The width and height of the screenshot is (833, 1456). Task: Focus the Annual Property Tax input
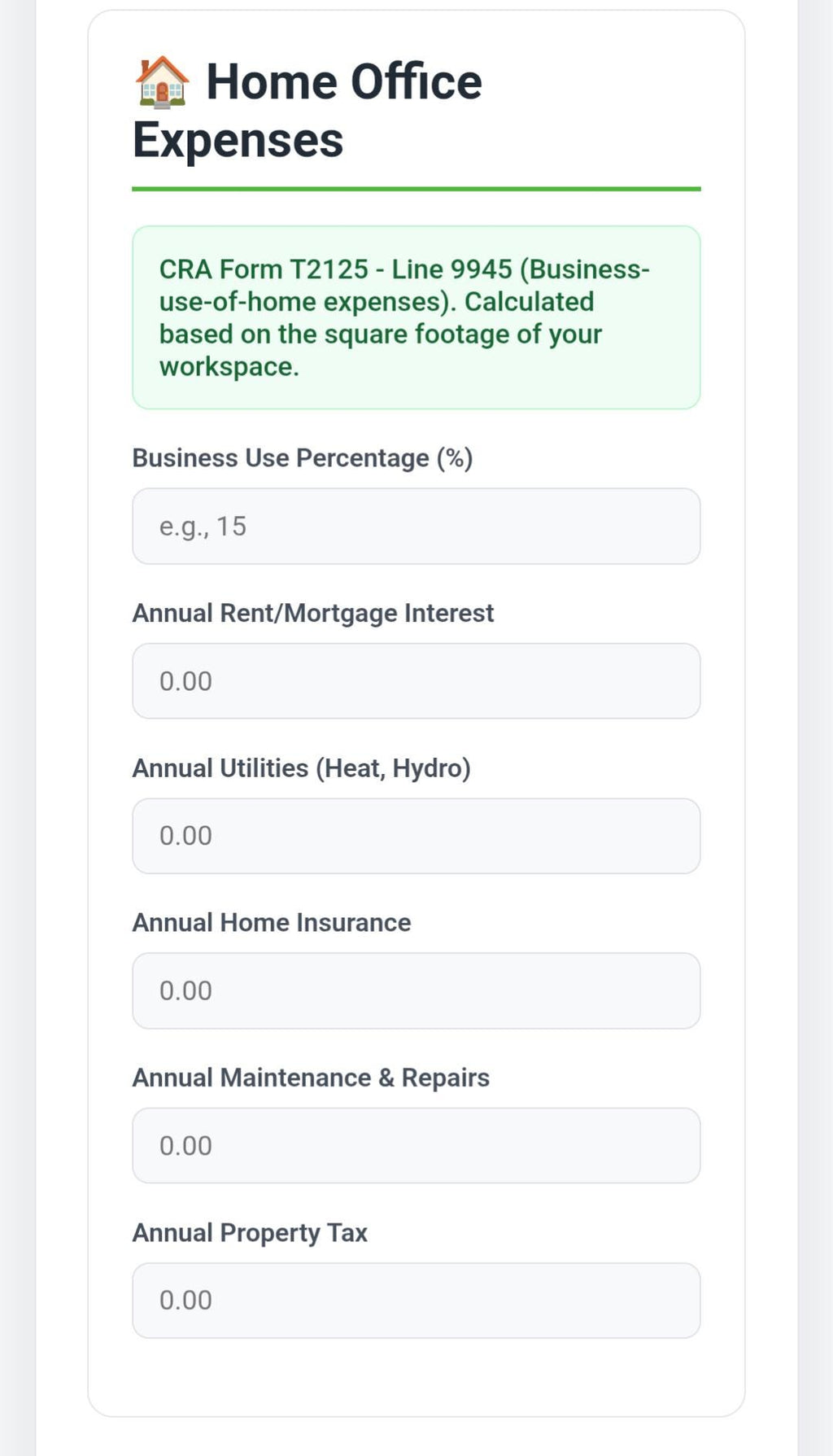pos(416,1300)
